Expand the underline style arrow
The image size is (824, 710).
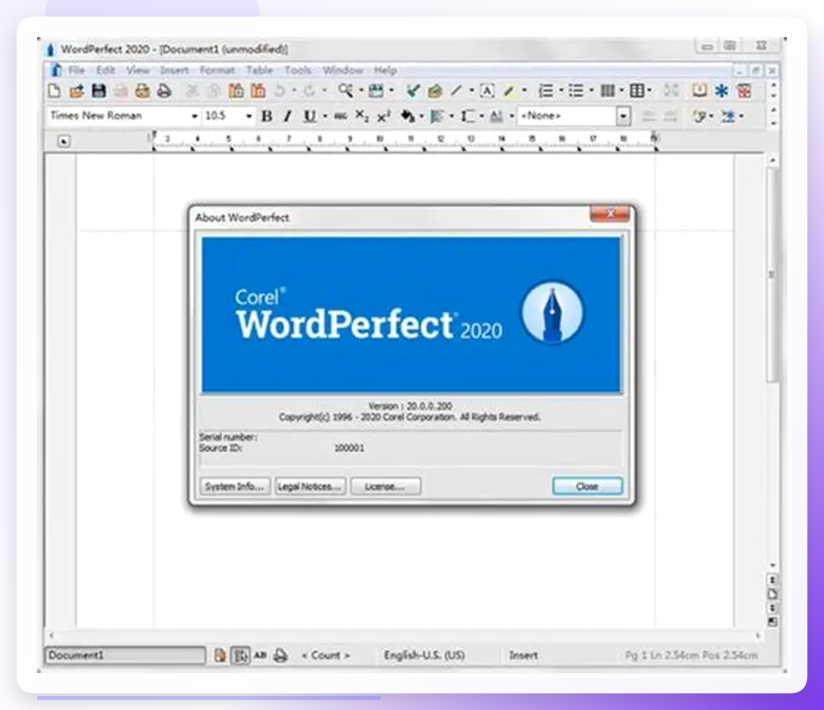coord(325,116)
